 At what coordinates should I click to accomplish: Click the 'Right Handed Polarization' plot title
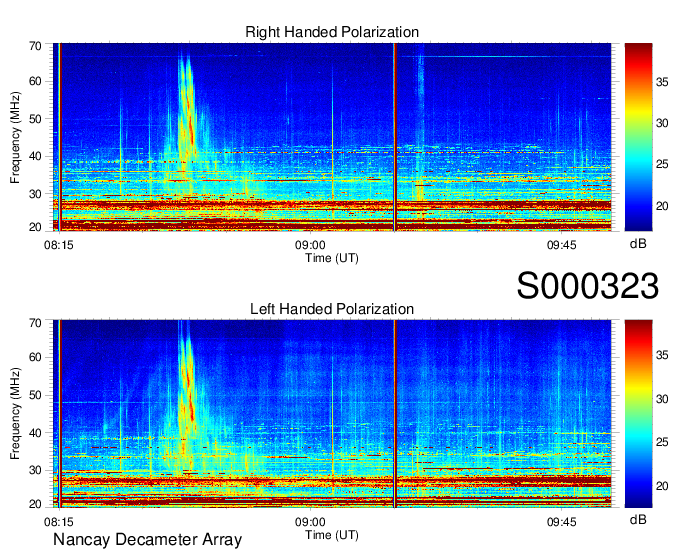tap(332, 32)
